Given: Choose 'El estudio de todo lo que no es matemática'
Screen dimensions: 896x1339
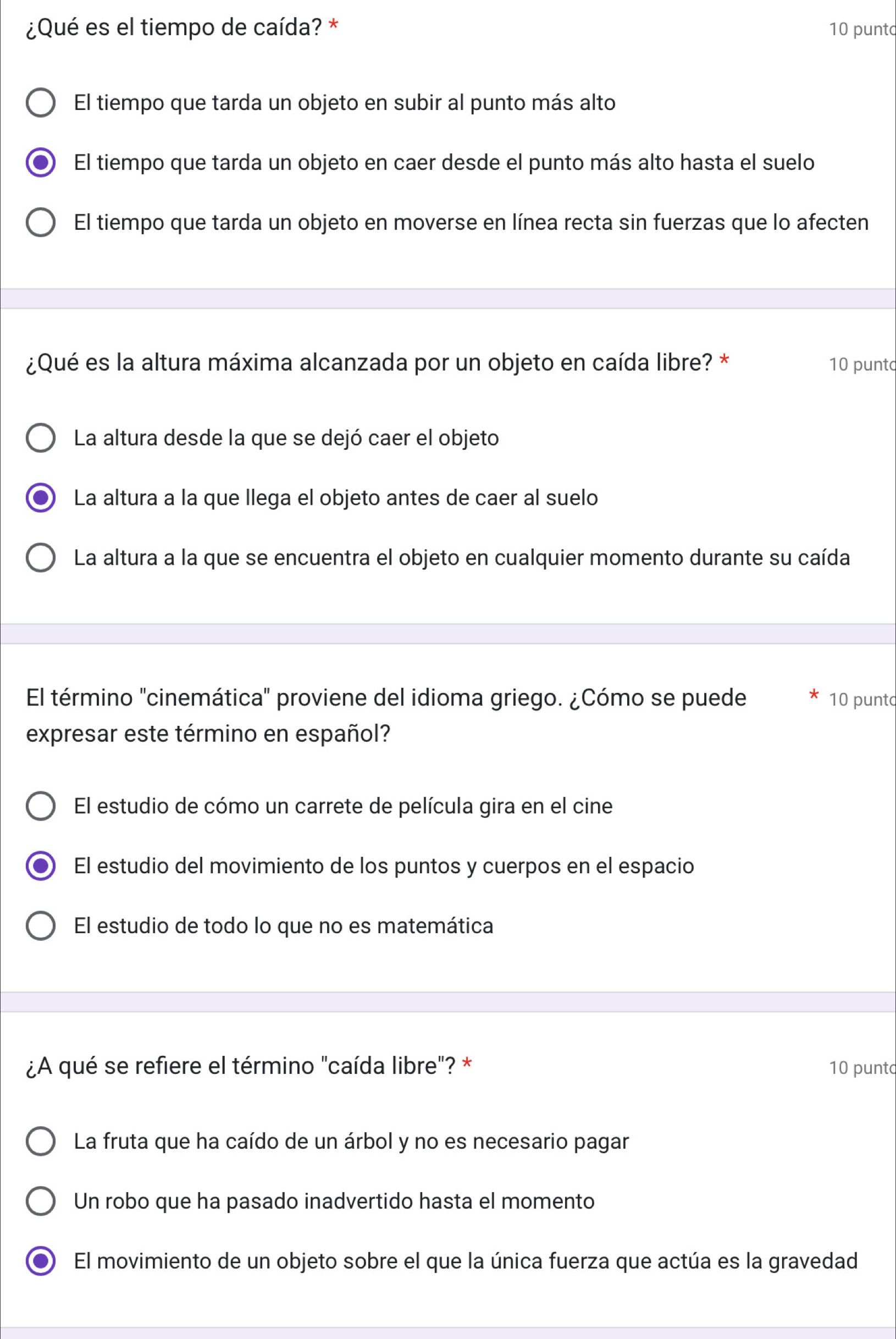Looking at the screenshot, I should (x=41, y=926).
